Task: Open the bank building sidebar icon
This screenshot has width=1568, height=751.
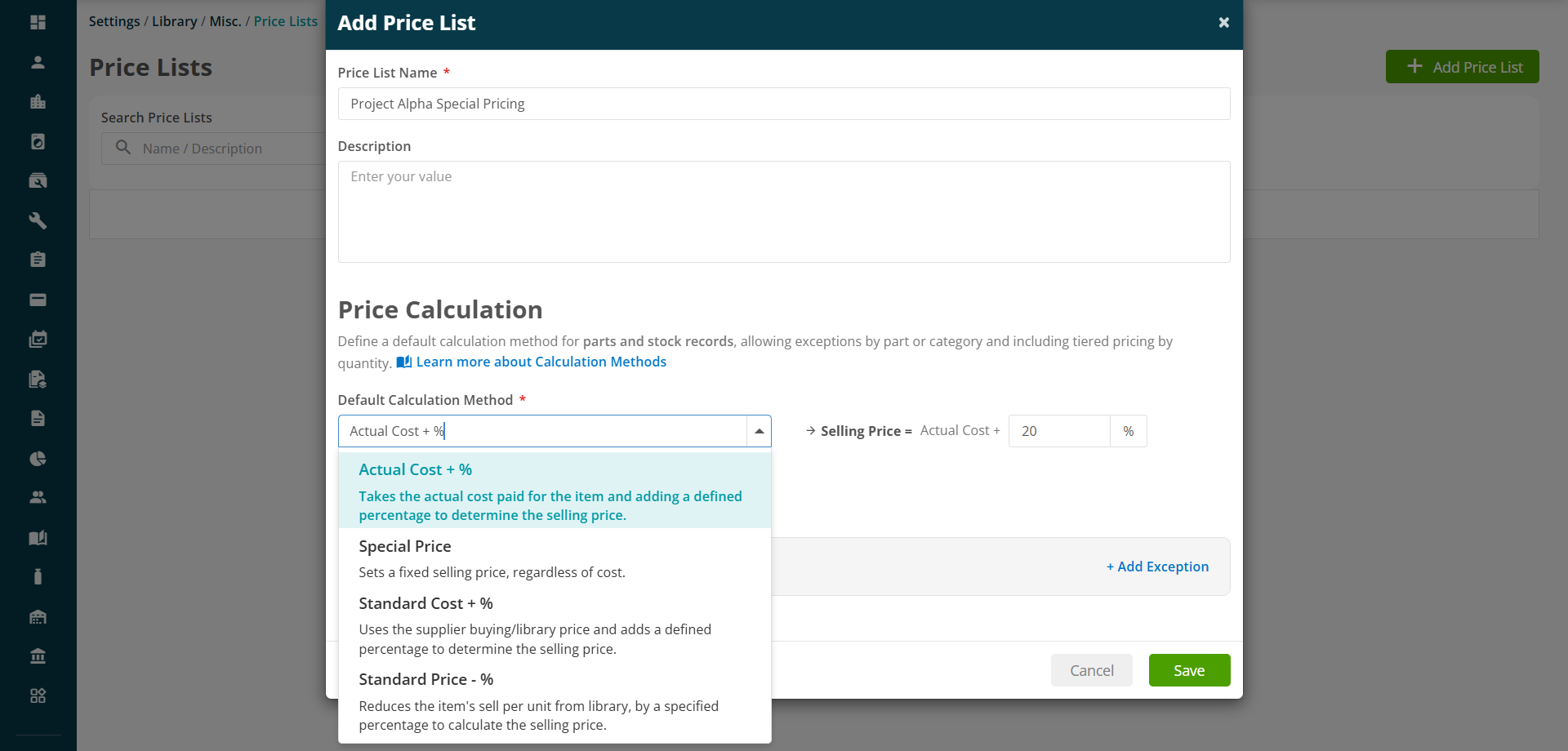Action: click(38, 655)
